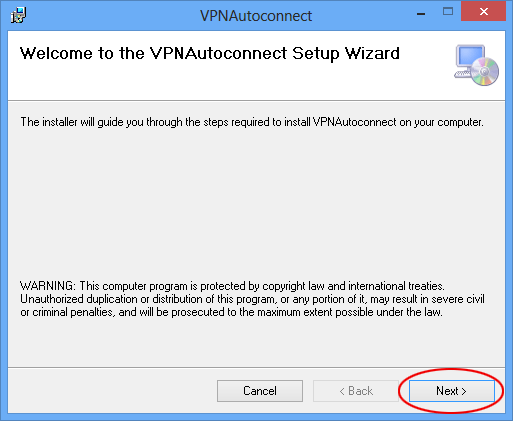Click the VPNAutoconnect title bar text

coord(256,16)
